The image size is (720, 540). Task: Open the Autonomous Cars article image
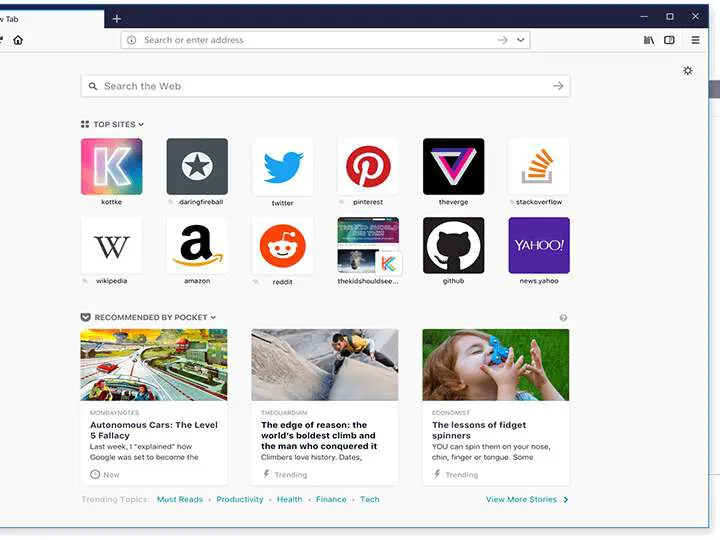pos(154,365)
